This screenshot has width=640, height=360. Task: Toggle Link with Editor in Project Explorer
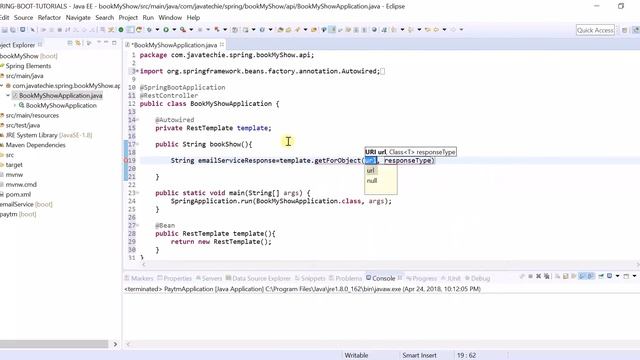tap(78, 43)
